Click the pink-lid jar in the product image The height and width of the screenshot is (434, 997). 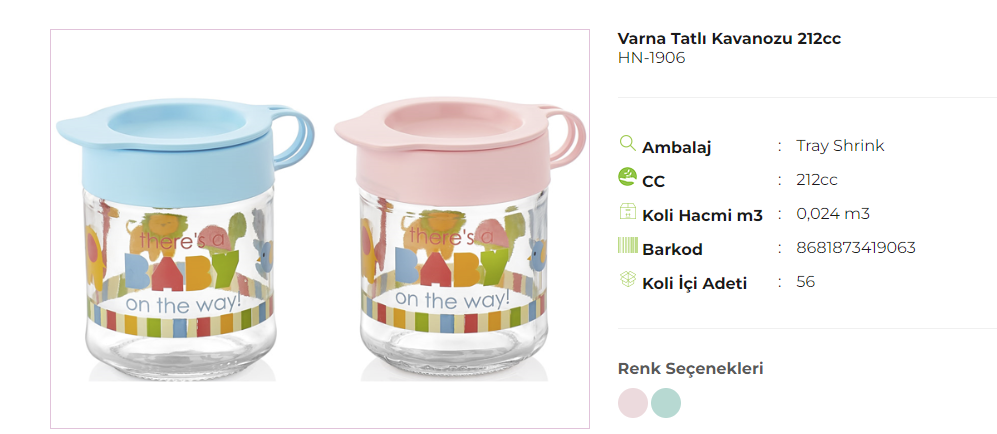point(459,238)
